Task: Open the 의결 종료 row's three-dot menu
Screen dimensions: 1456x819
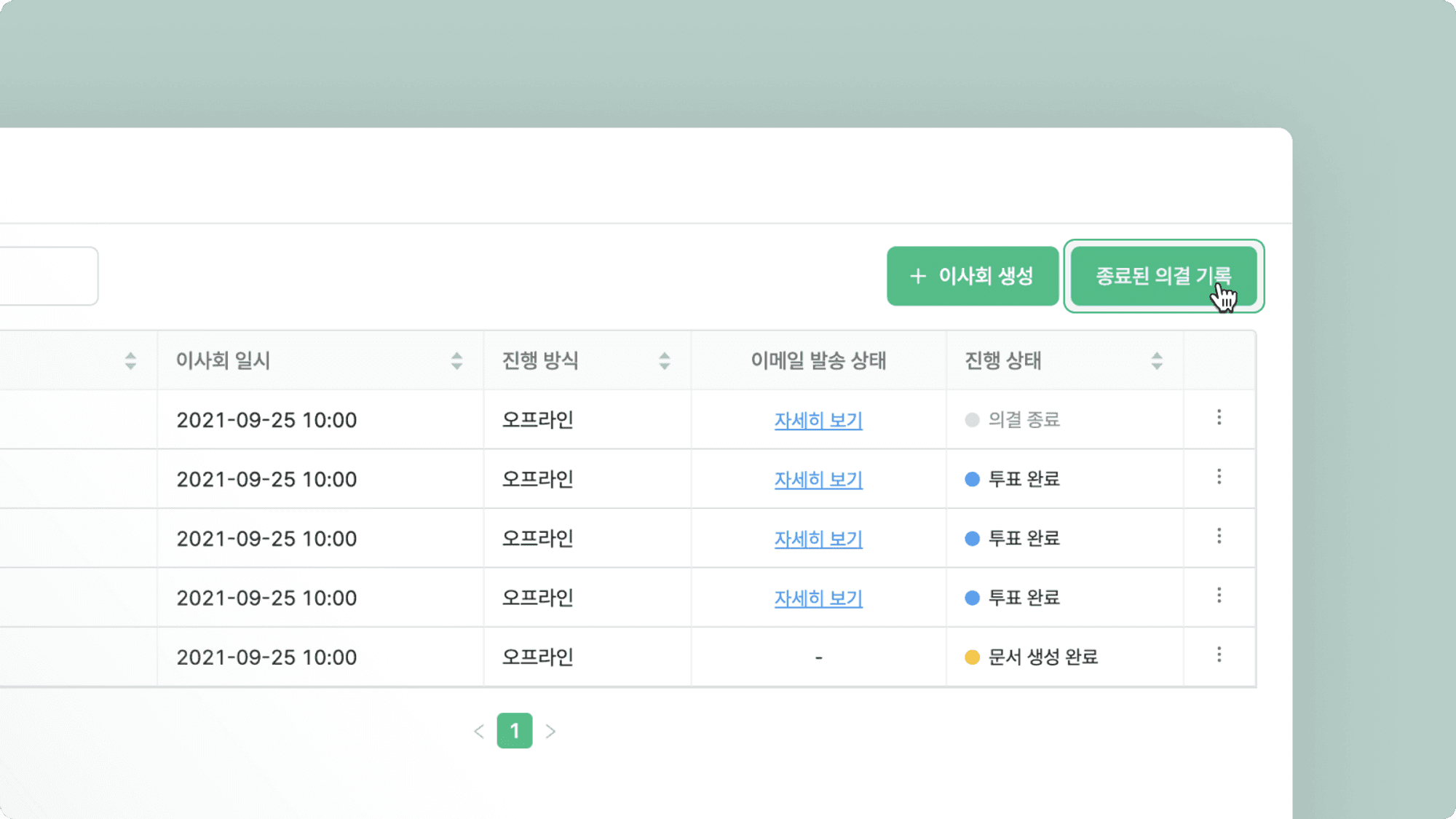Action: coord(1219,417)
